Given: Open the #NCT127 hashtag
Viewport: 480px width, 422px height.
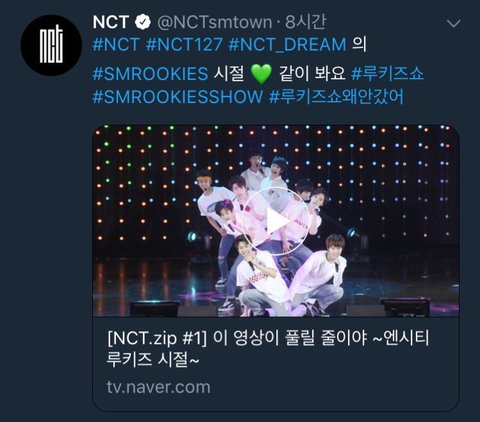Looking at the screenshot, I should (x=184, y=45).
